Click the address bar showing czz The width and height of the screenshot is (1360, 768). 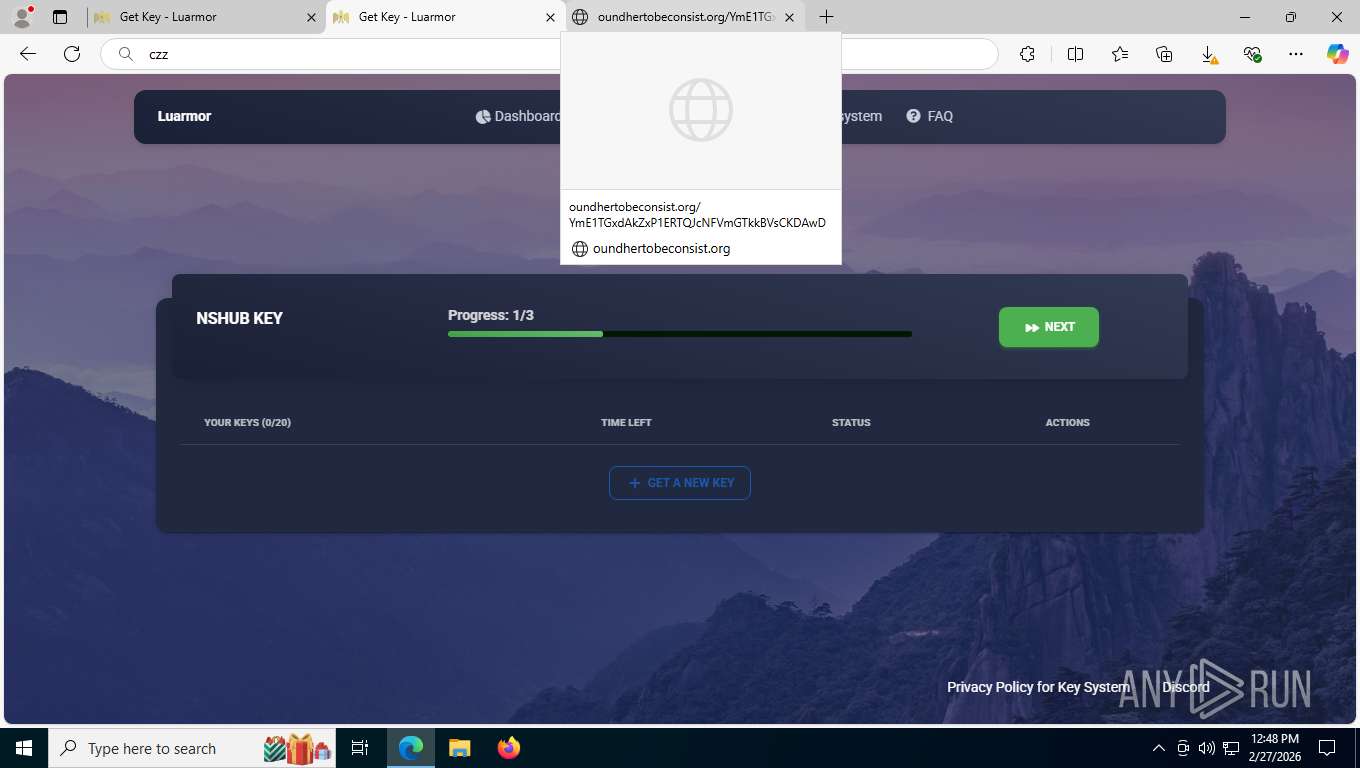pyautogui.click(x=549, y=54)
